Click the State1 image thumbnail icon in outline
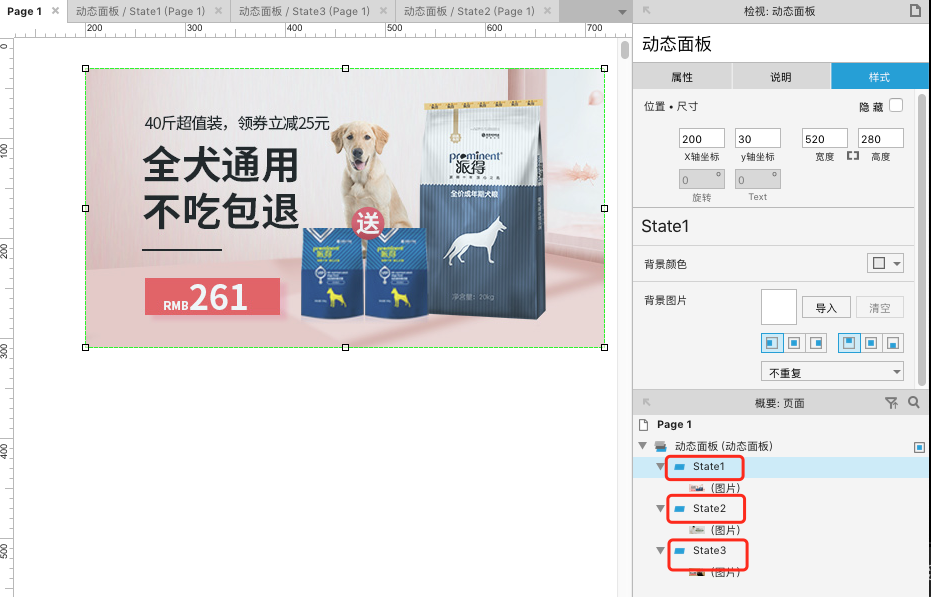The width and height of the screenshot is (931, 597). pos(696,488)
